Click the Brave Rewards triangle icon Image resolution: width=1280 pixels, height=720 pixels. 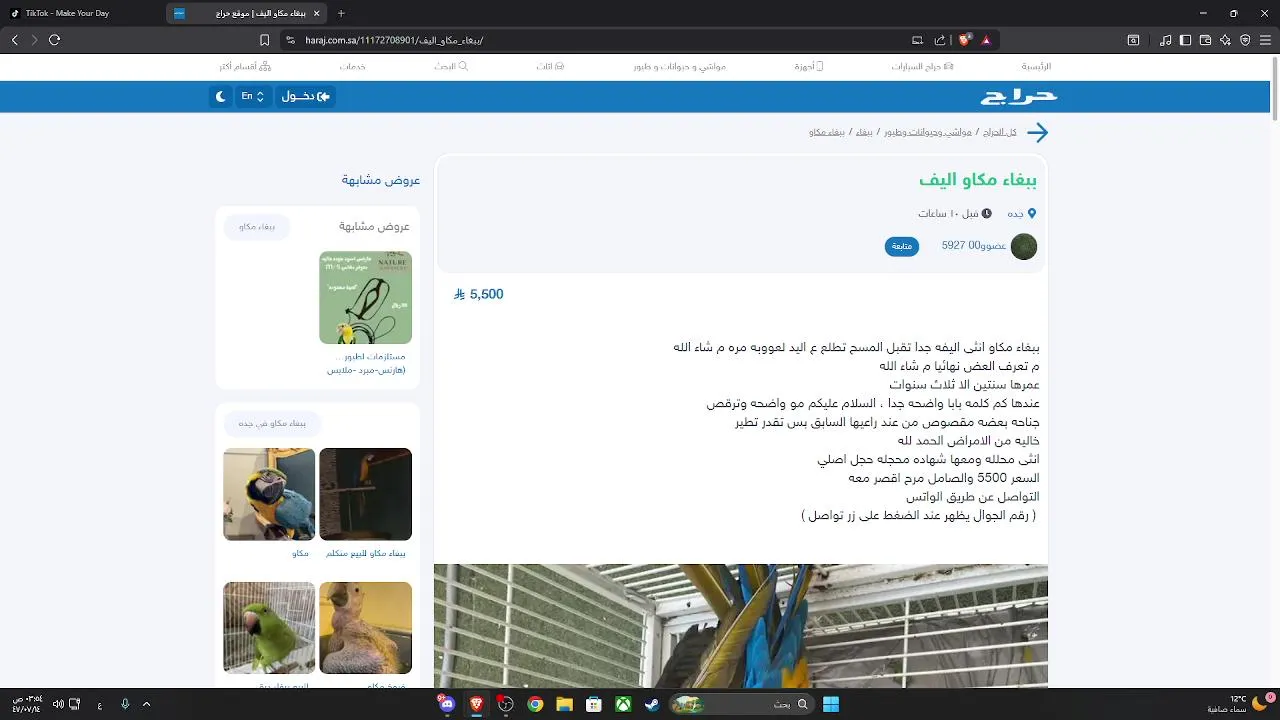click(x=985, y=40)
